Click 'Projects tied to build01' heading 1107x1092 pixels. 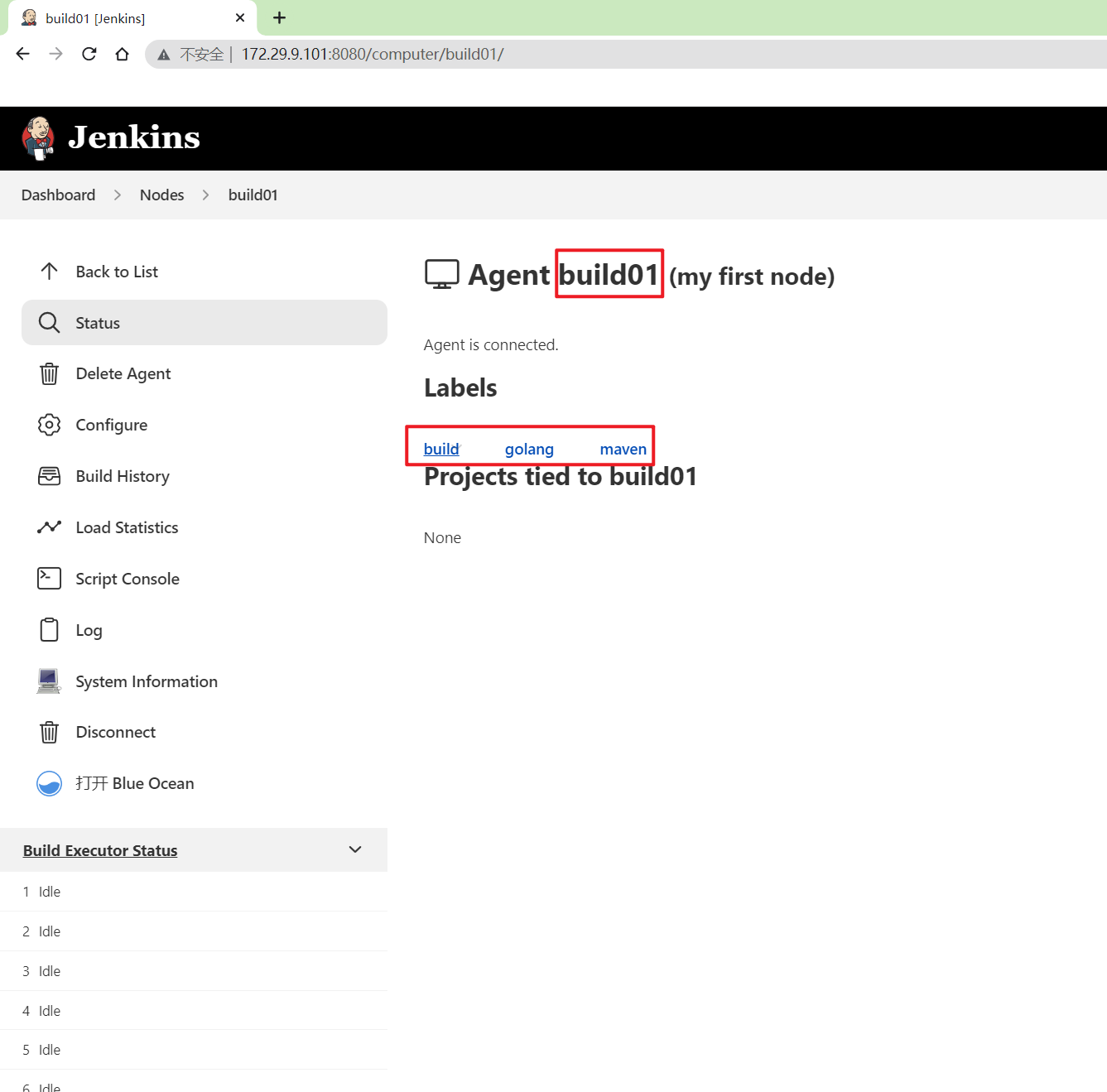click(x=561, y=477)
